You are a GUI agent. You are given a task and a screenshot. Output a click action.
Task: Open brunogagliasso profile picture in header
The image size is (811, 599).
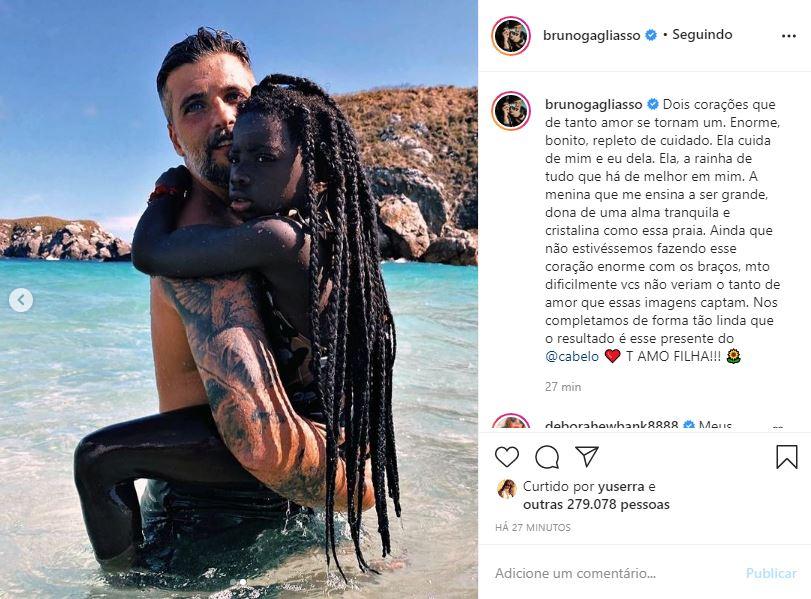[511, 36]
